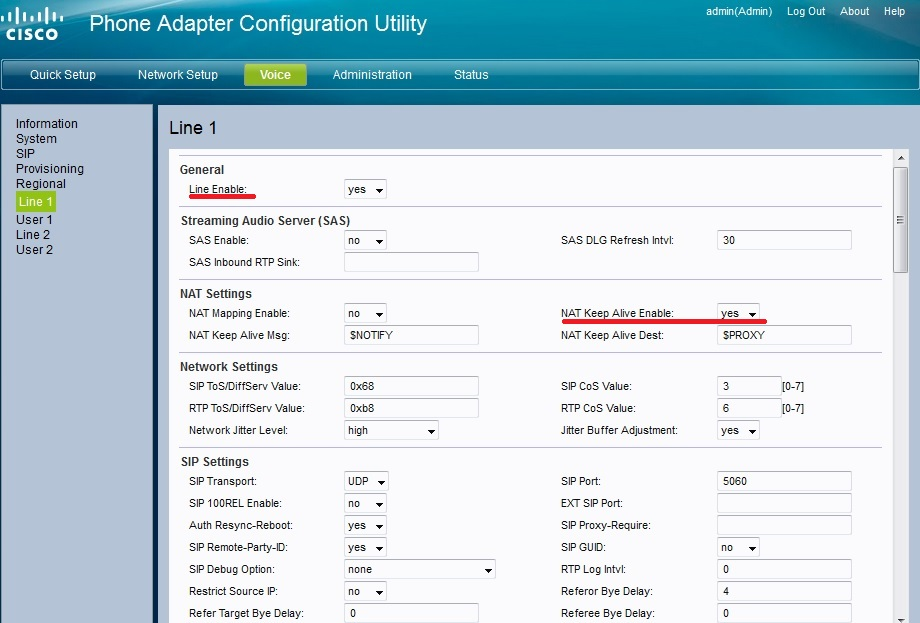Click the SIP Proxy-Require field
Viewport: 920px width, 623px height.
click(x=784, y=526)
